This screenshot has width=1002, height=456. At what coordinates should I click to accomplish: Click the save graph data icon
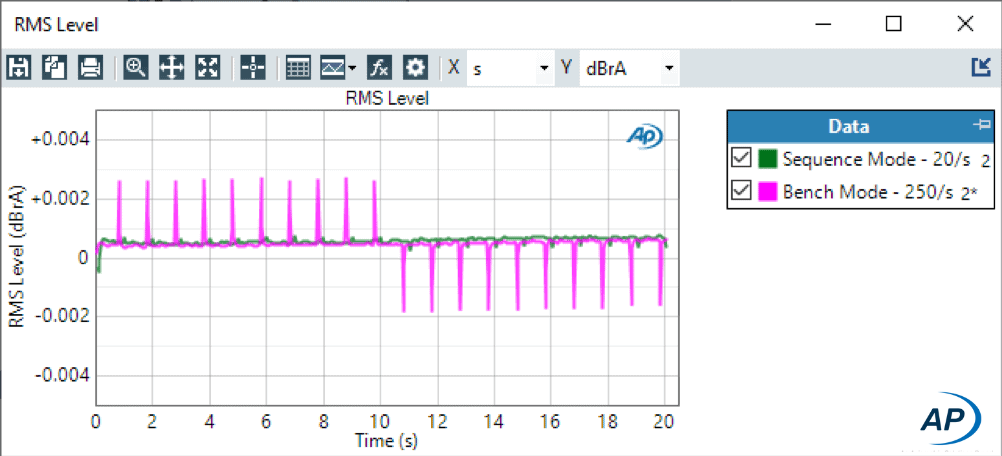18,68
